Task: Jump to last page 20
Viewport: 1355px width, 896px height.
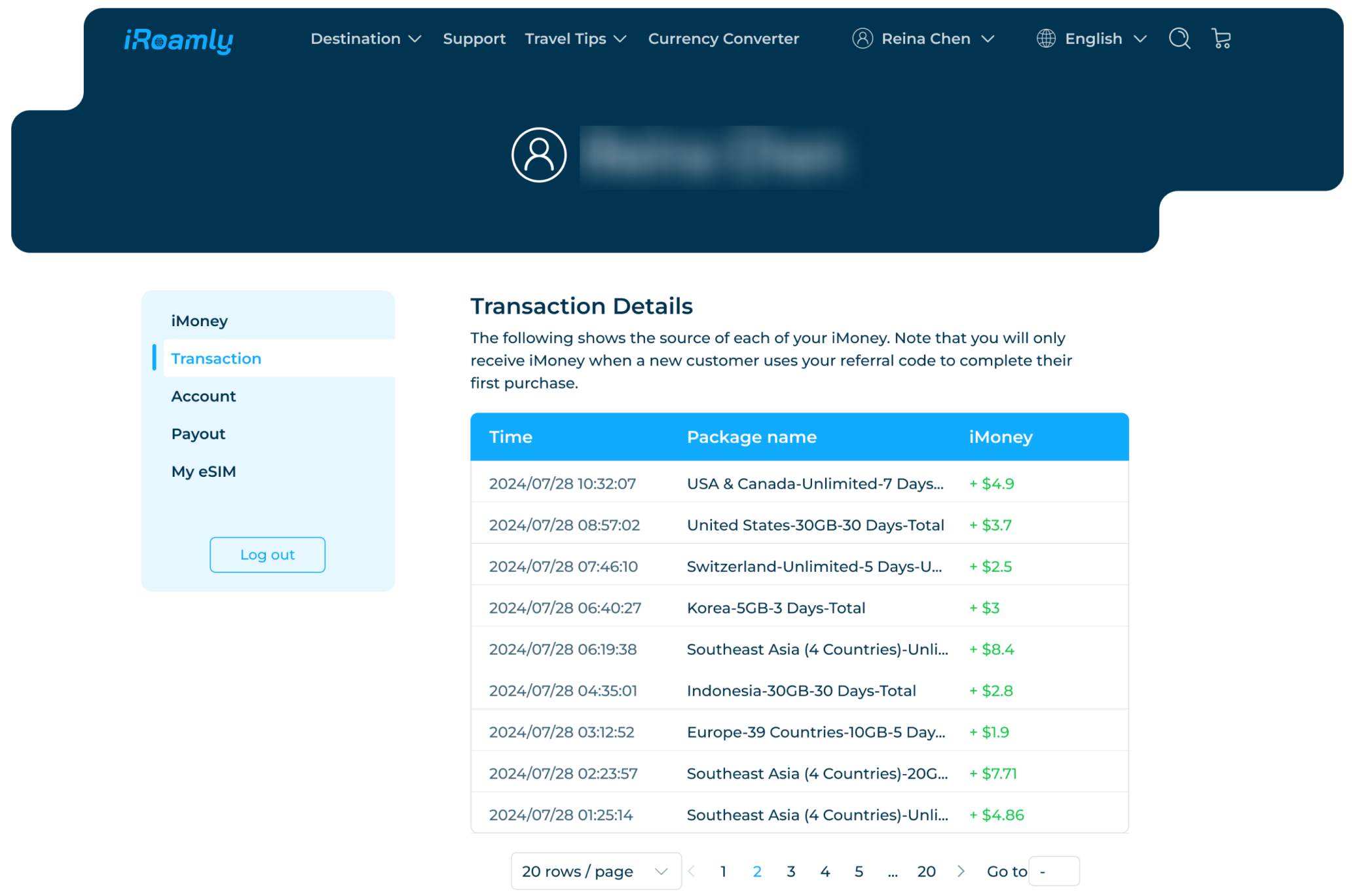Action: click(926, 871)
